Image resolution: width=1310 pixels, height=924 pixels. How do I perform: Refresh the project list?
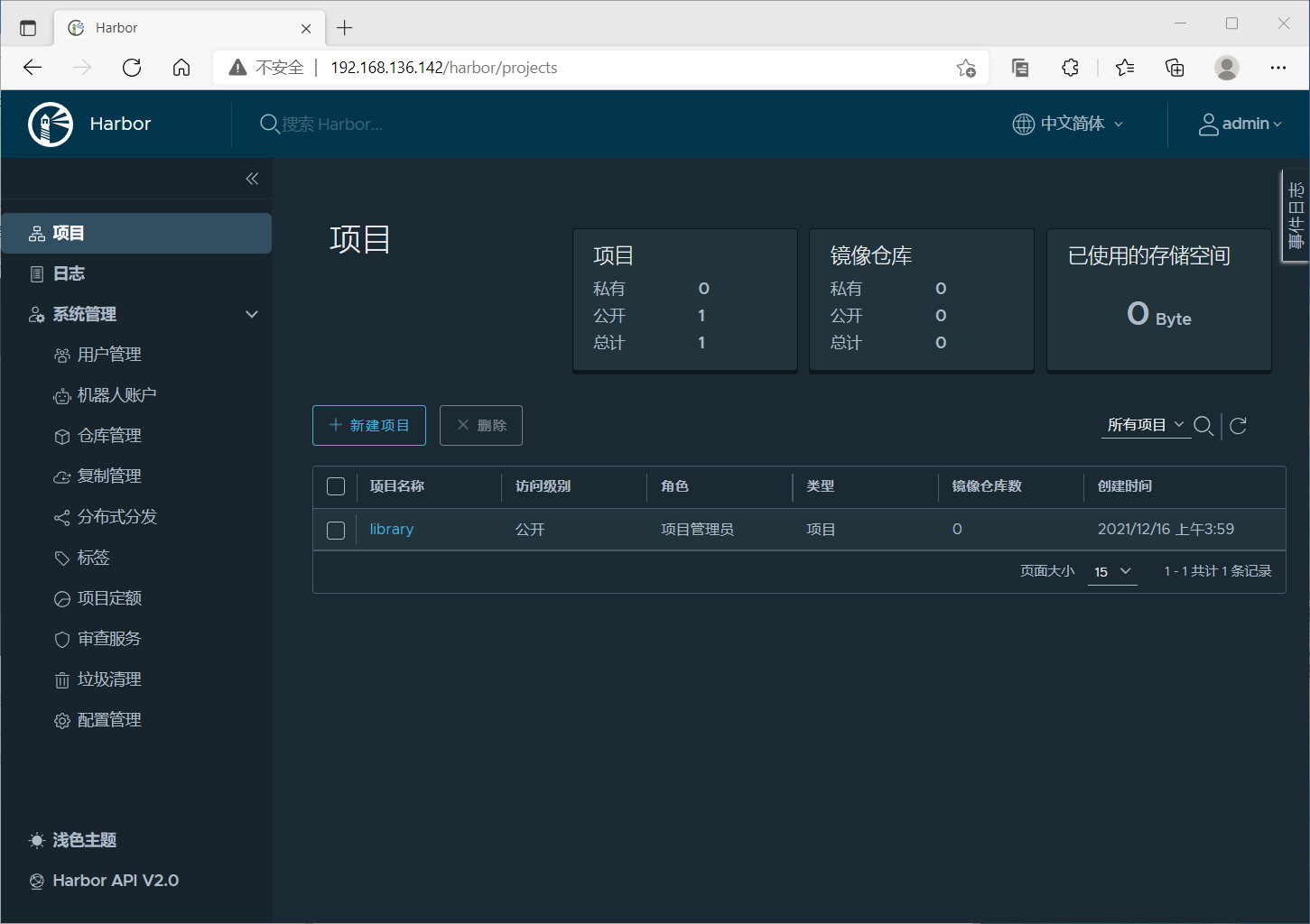point(1238,425)
